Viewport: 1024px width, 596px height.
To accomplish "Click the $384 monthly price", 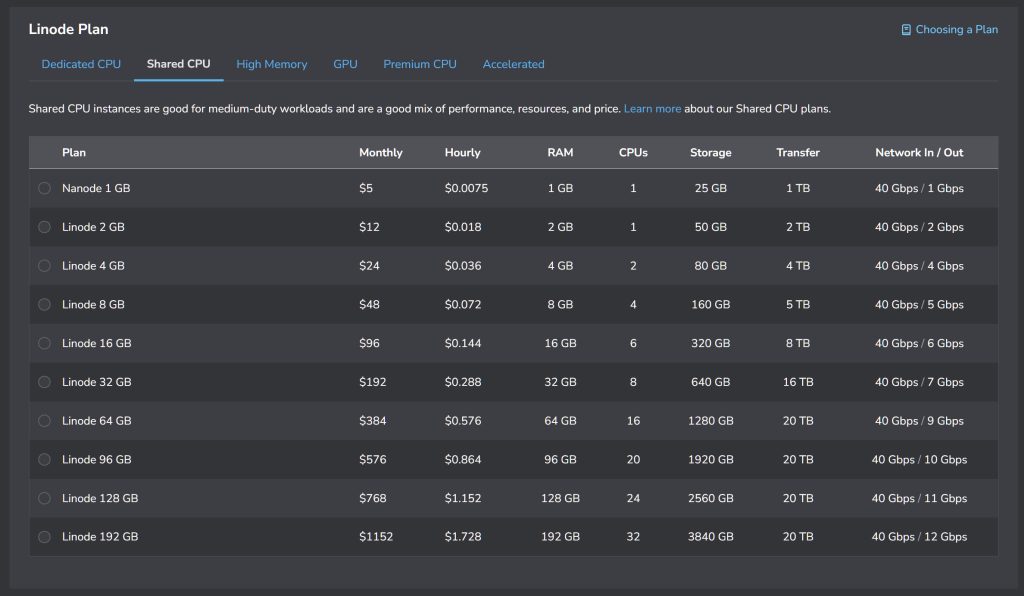I will pyautogui.click(x=372, y=420).
